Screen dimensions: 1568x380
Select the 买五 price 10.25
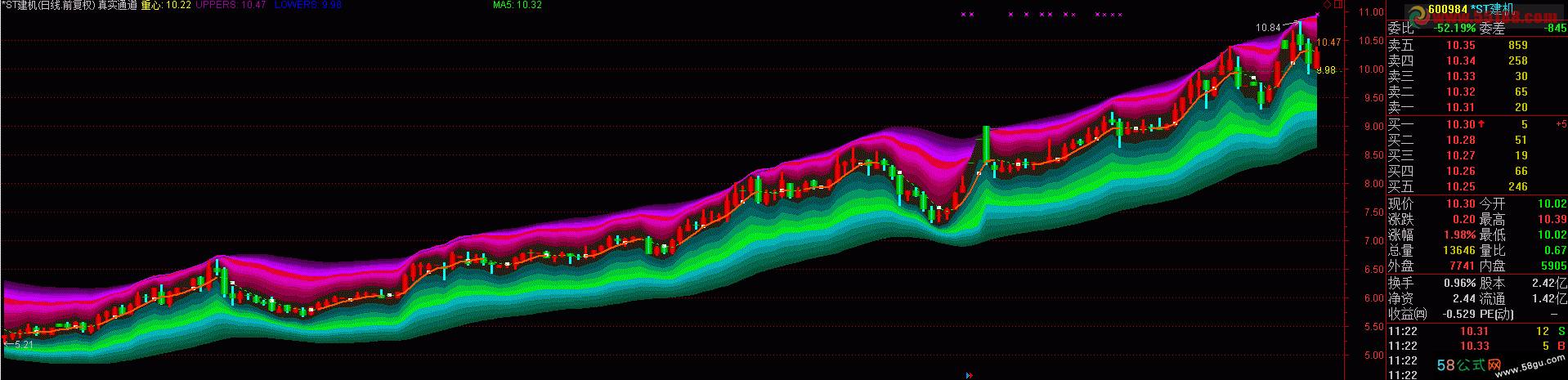[x=1460, y=186]
